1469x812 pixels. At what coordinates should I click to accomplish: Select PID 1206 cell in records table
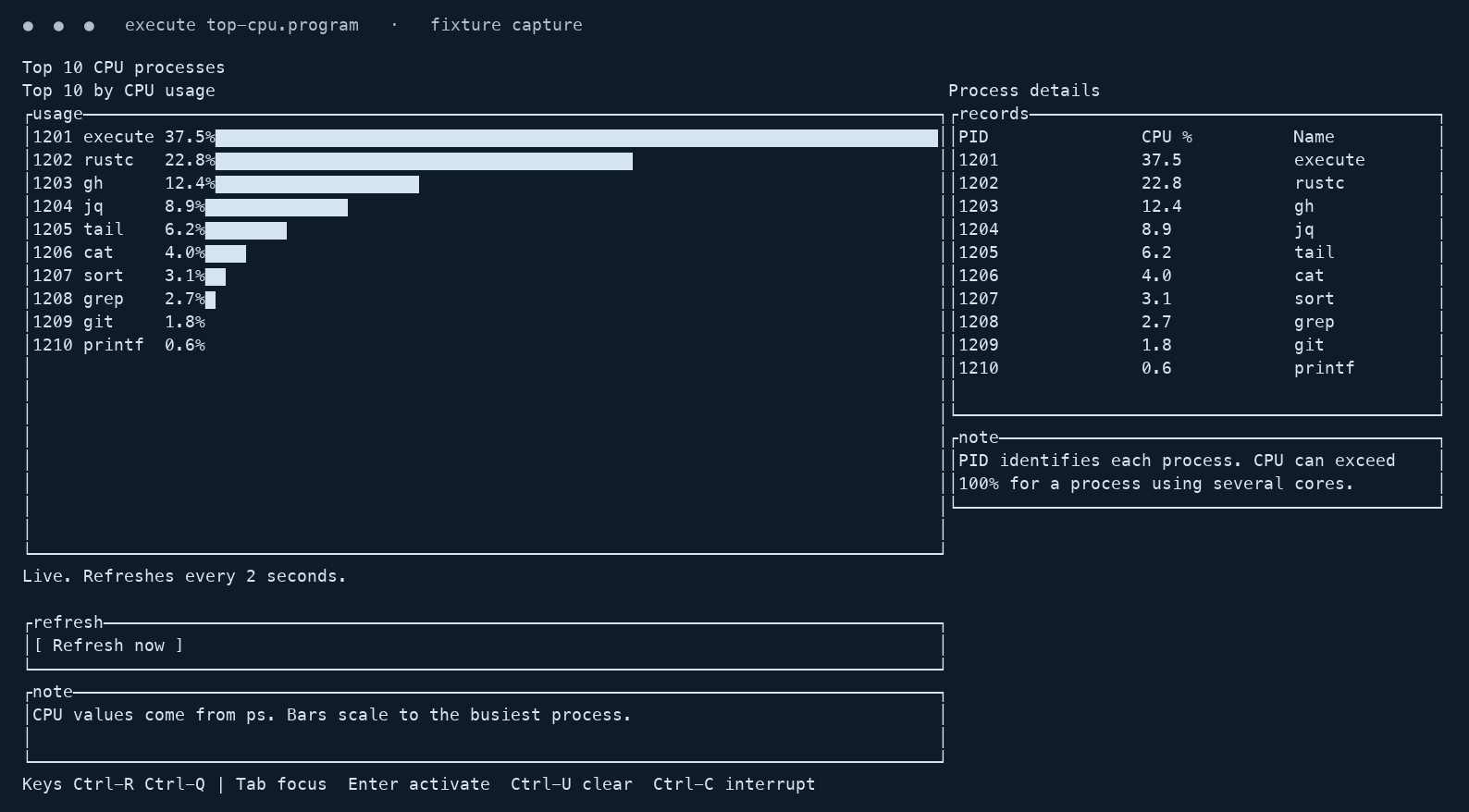979,276
